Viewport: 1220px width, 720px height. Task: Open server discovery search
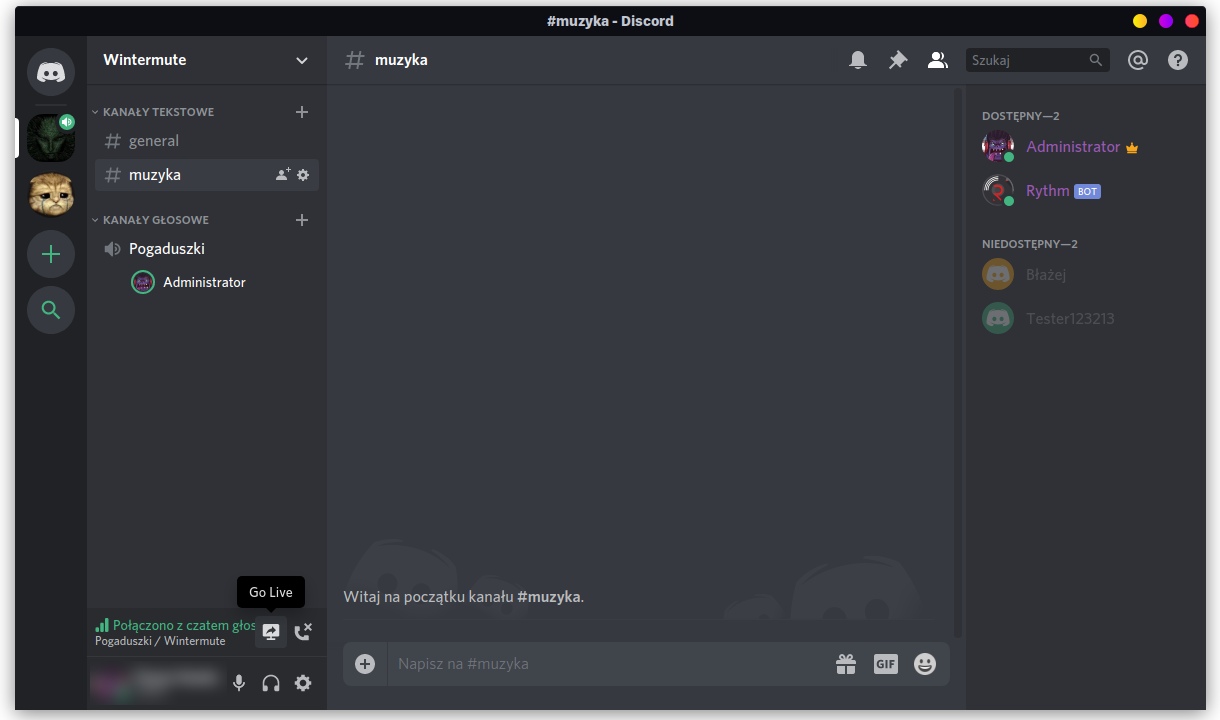(x=51, y=310)
